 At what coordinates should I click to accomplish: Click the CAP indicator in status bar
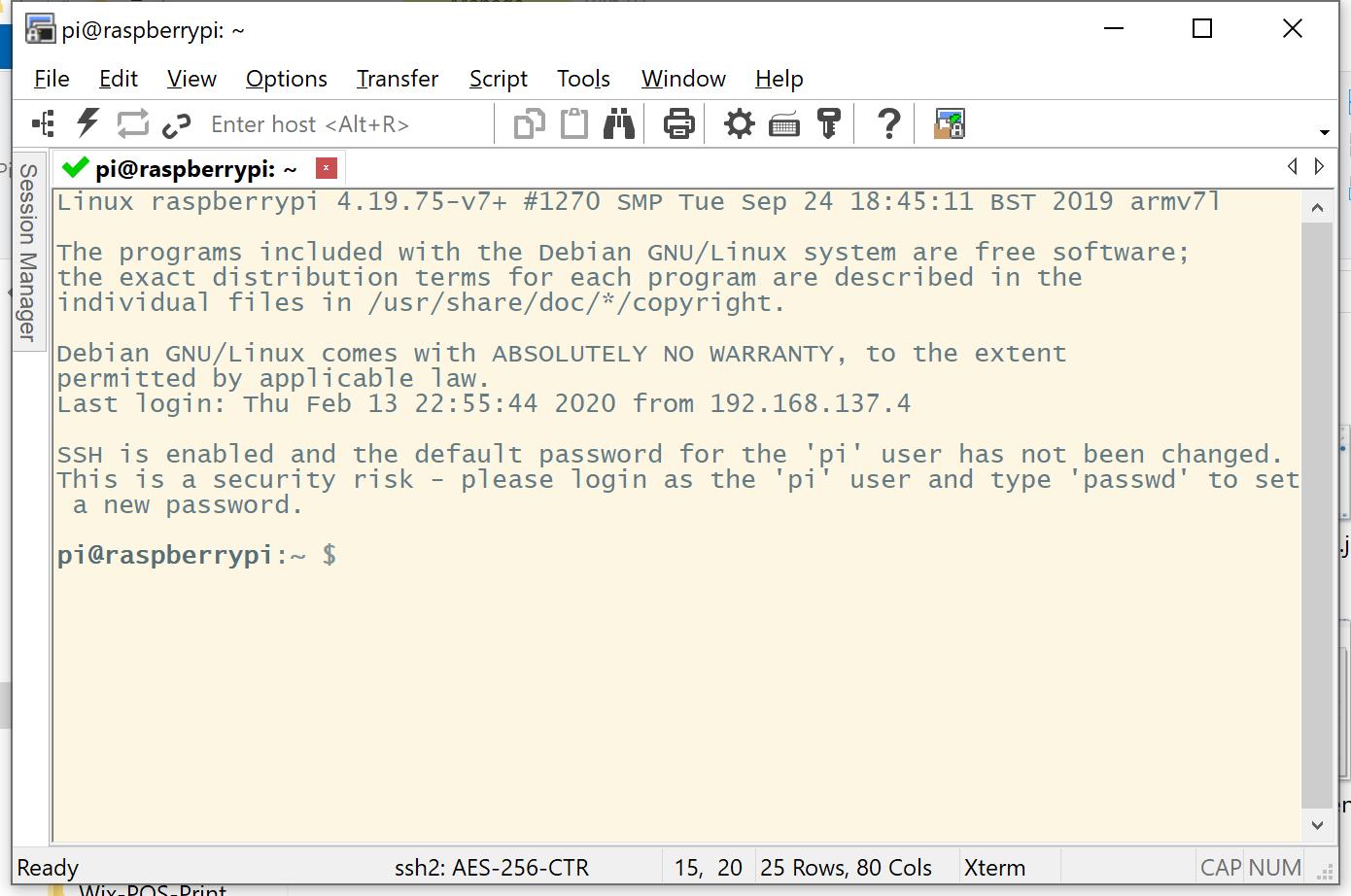point(1221,868)
